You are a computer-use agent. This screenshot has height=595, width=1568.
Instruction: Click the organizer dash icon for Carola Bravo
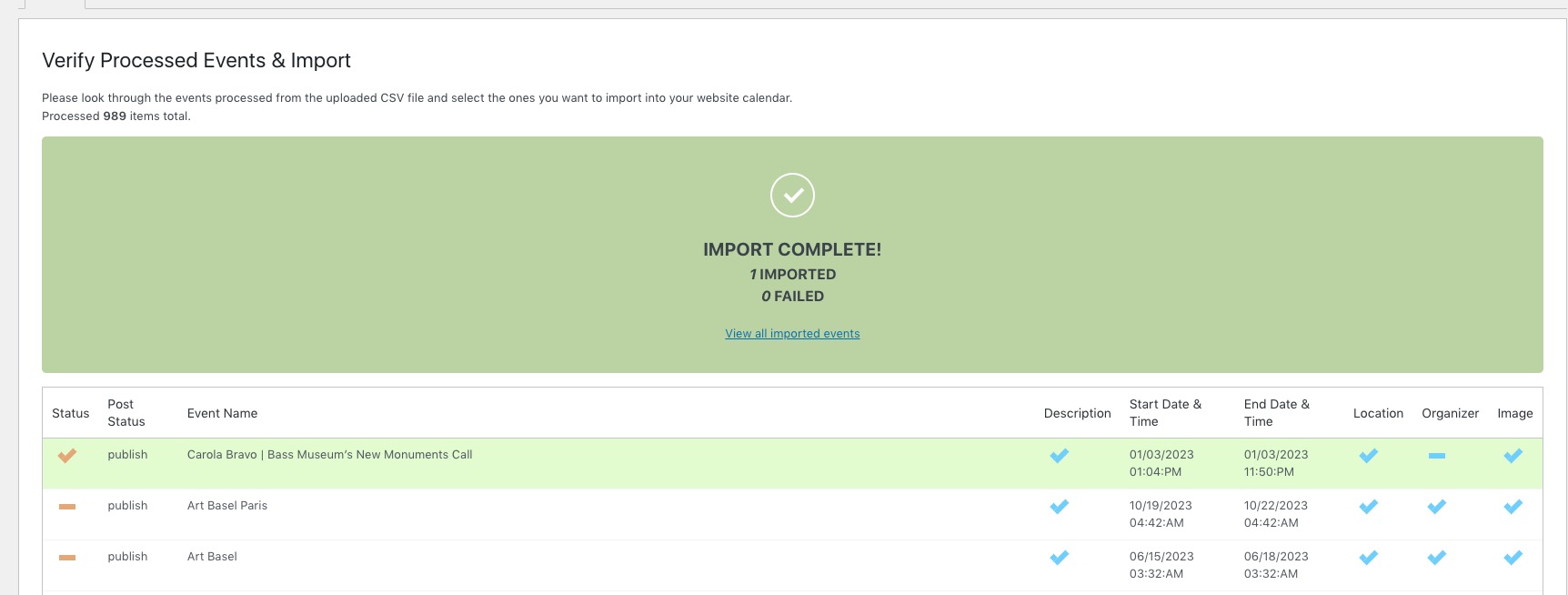pos(1437,456)
